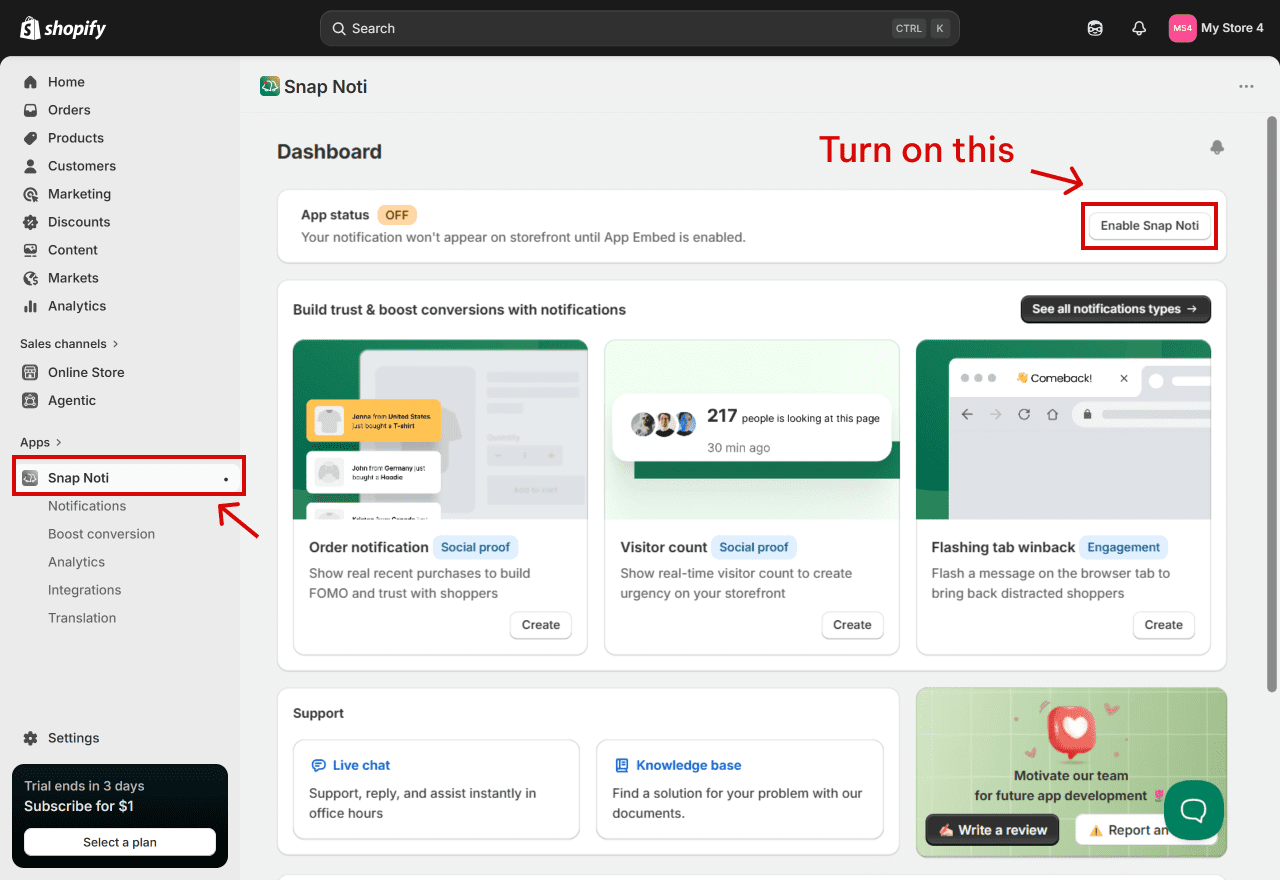Create a Flashing tab winback notification

point(1163,625)
